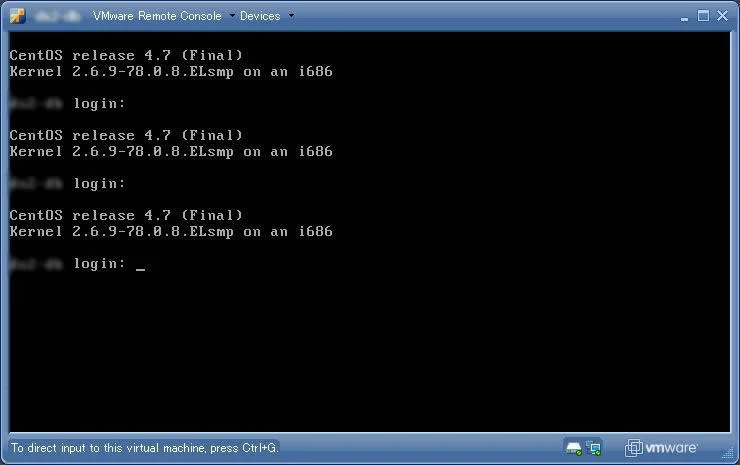Maximize the Remote Console window
The height and width of the screenshot is (465, 740).
click(x=702, y=15)
